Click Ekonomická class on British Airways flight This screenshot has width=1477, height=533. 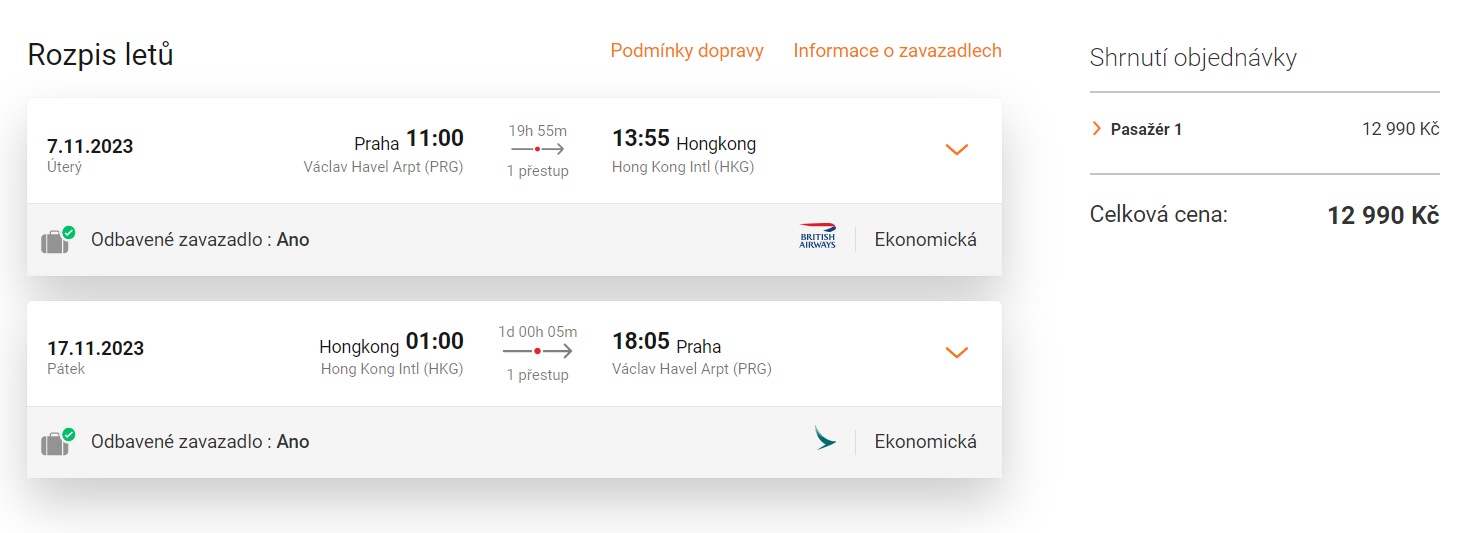pyautogui.click(x=925, y=240)
